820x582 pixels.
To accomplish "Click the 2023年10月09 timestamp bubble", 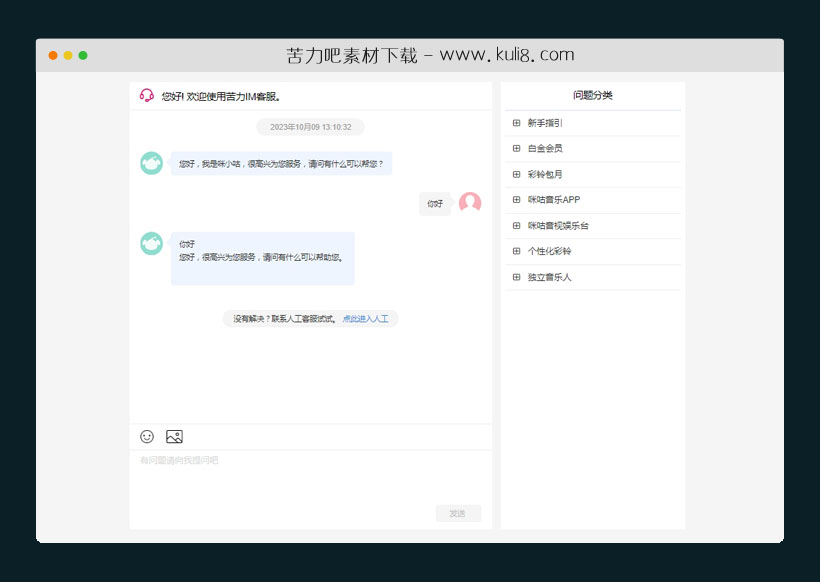I will click(x=310, y=127).
